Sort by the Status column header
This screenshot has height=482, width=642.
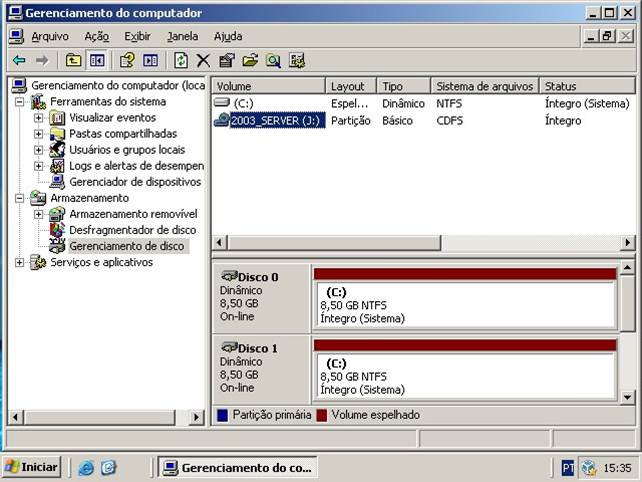coord(588,86)
